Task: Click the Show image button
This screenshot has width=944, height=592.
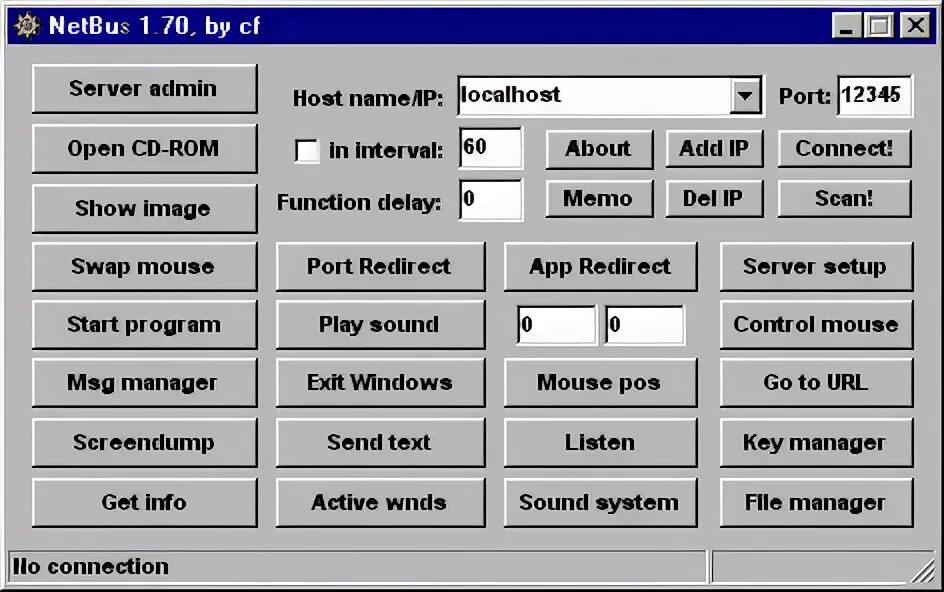Action: (144, 208)
